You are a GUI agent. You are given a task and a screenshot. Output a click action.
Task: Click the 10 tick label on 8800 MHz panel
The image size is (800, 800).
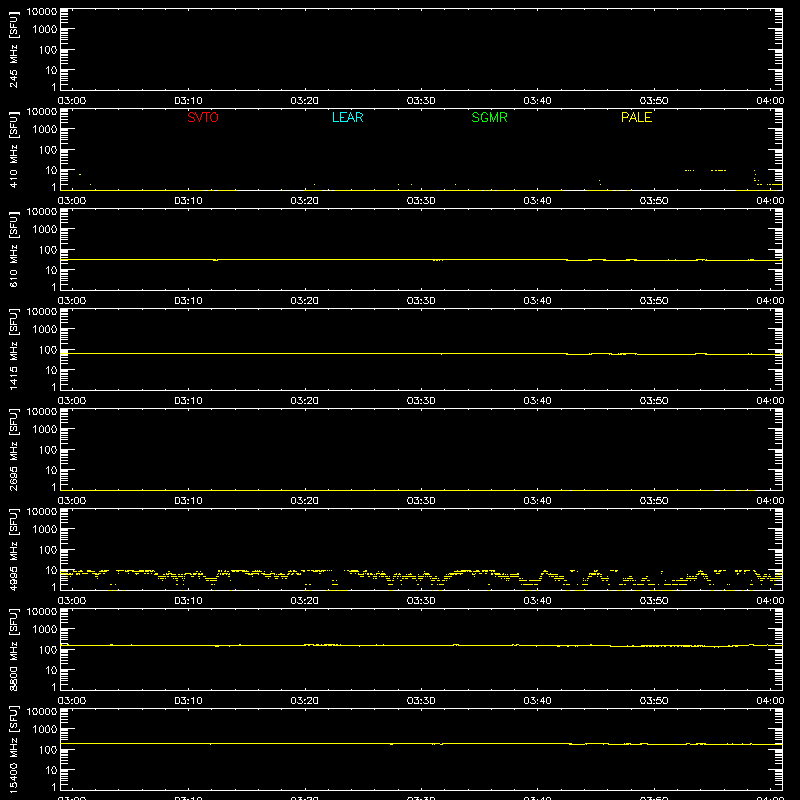[x=51, y=670]
